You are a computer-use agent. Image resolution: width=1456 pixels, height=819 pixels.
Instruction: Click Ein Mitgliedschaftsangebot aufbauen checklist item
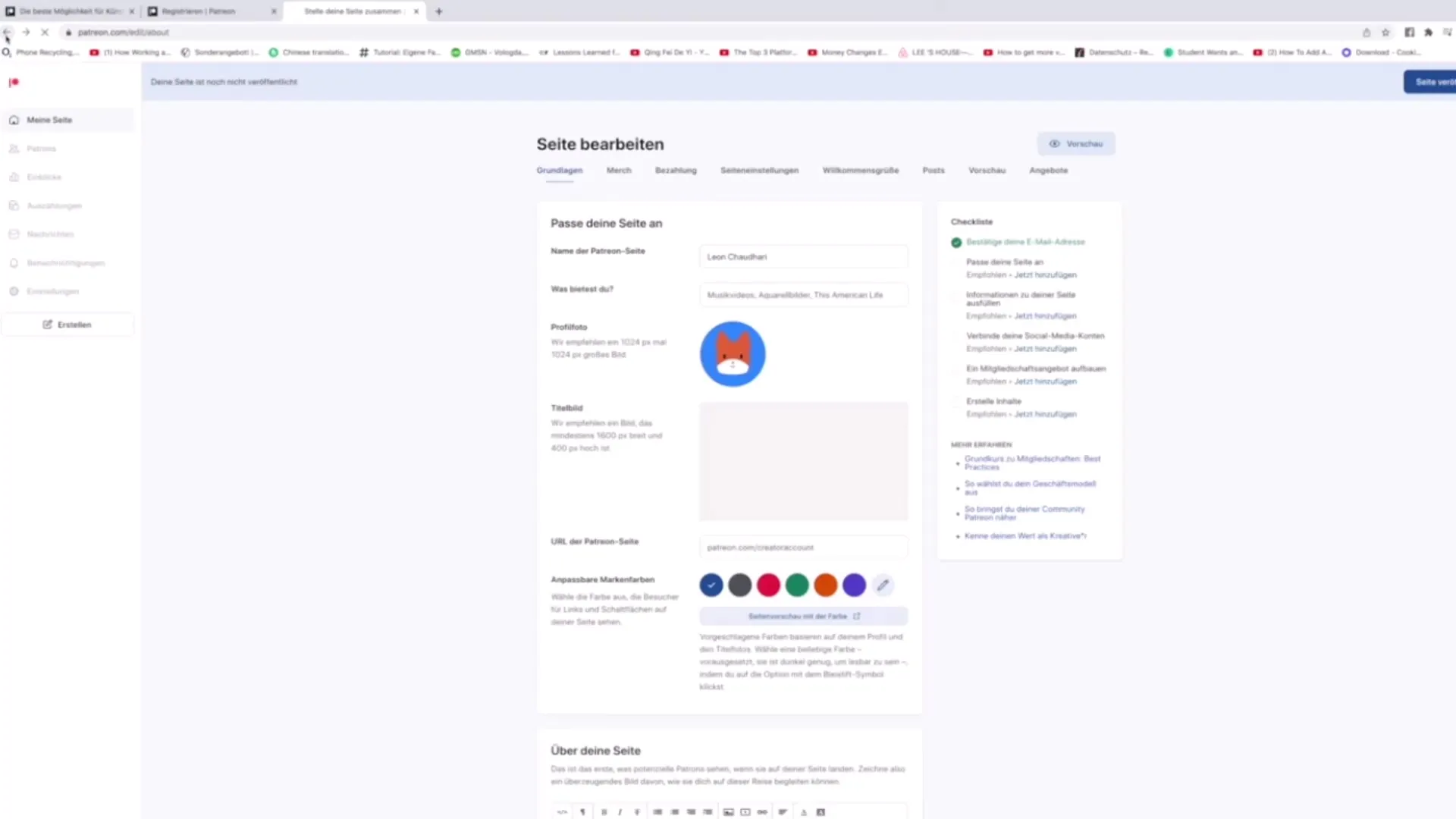click(x=1036, y=369)
